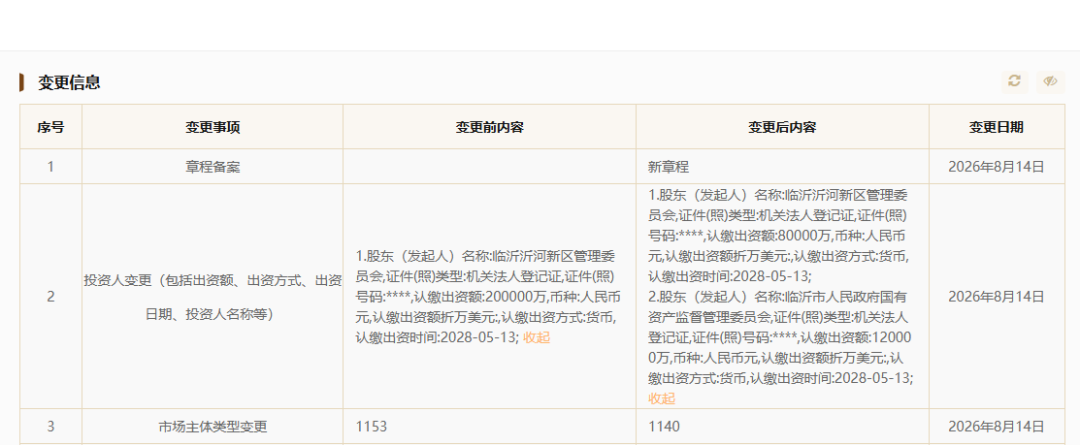Click row number 1

[50, 167]
